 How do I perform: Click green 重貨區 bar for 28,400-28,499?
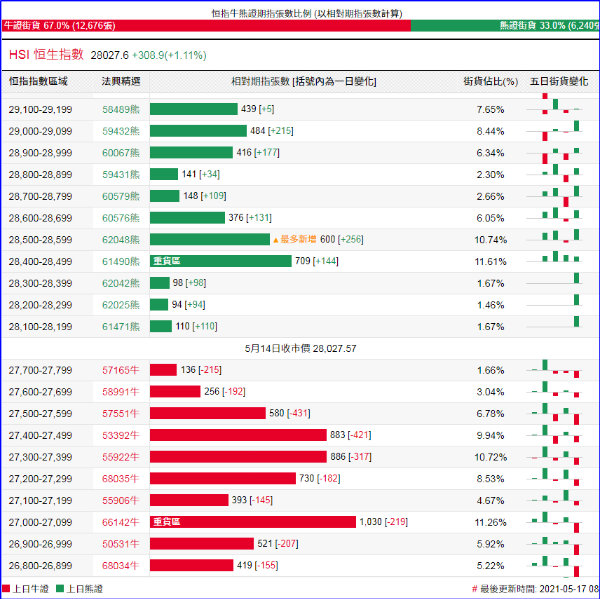click(221, 261)
